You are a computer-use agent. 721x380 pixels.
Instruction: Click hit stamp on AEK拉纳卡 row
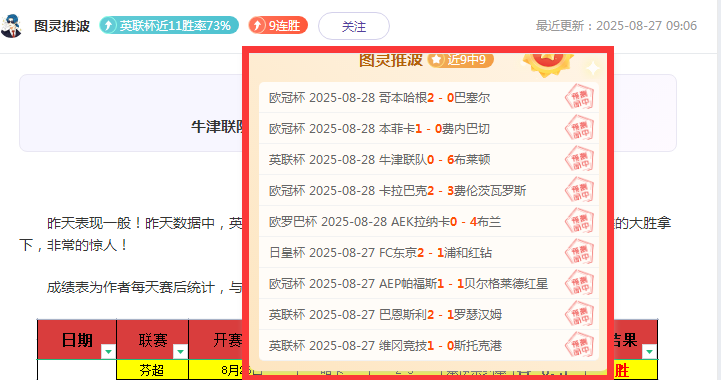(x=579, y=221)
